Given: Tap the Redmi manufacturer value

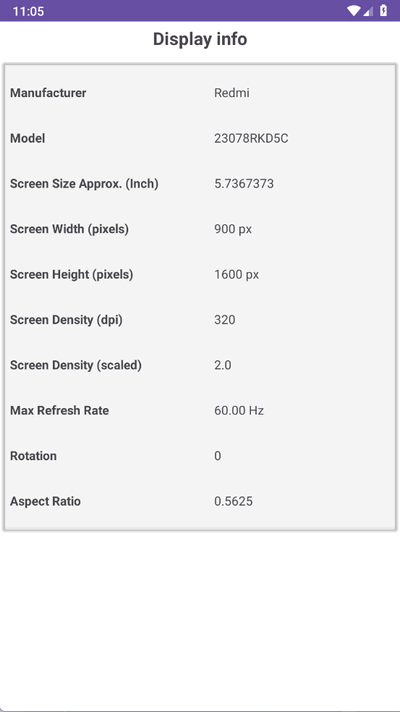Looking at the screenshot, I should (x=232, y=93).
